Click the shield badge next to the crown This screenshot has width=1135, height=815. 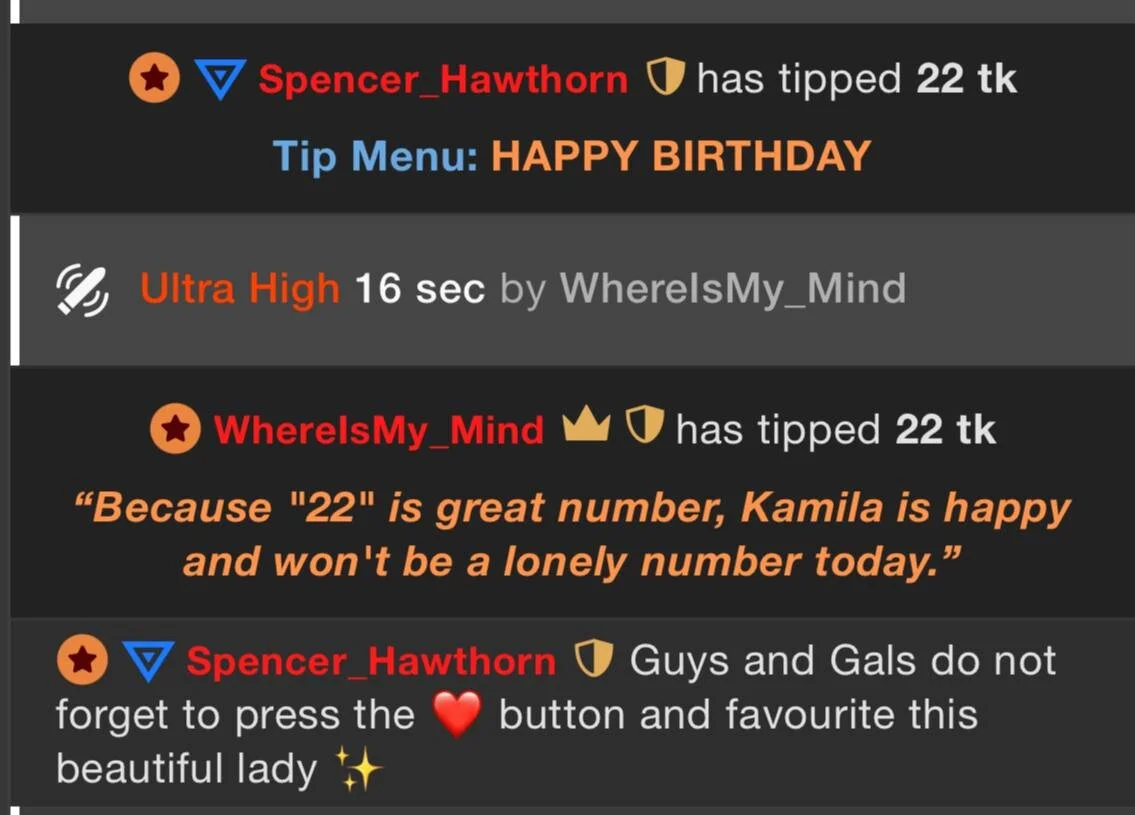(x=644, y=424)
